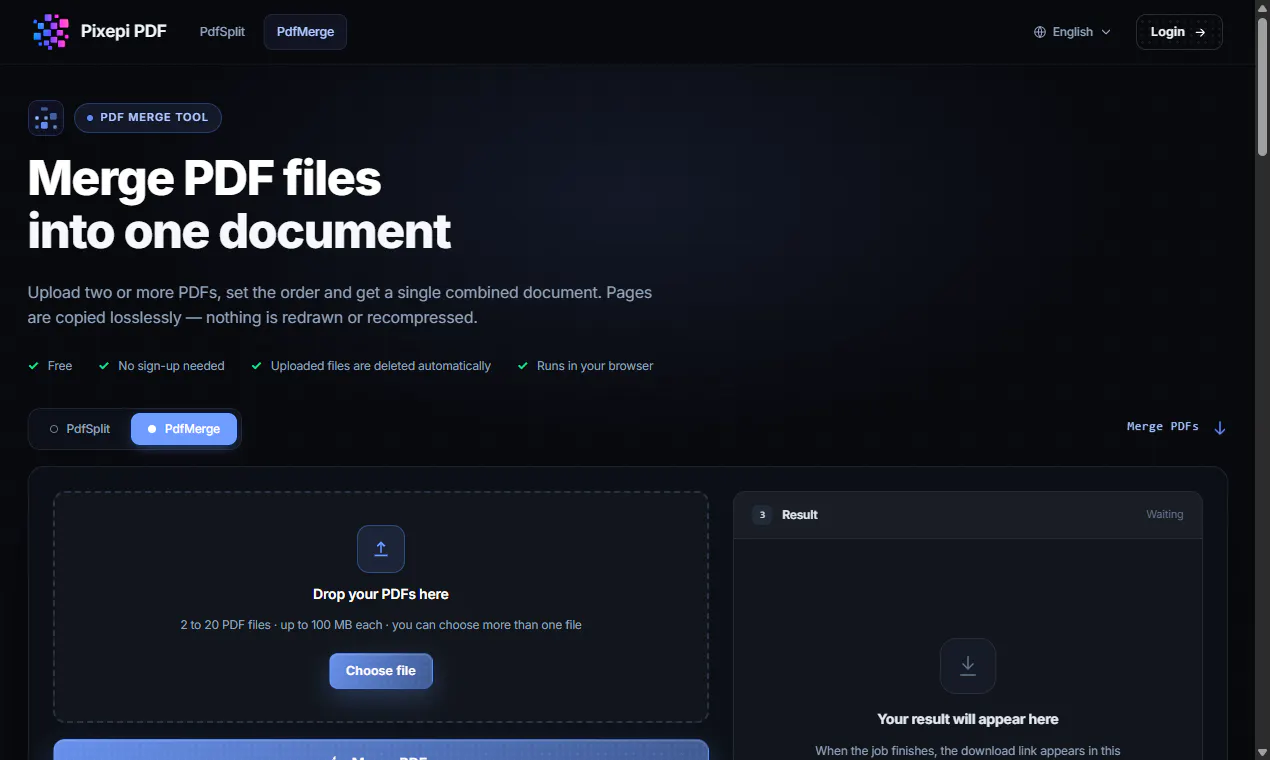Click the step 3 badge in the Result header
The height and width of the screenshot is (760, 1270).
(x=762, y=515)
